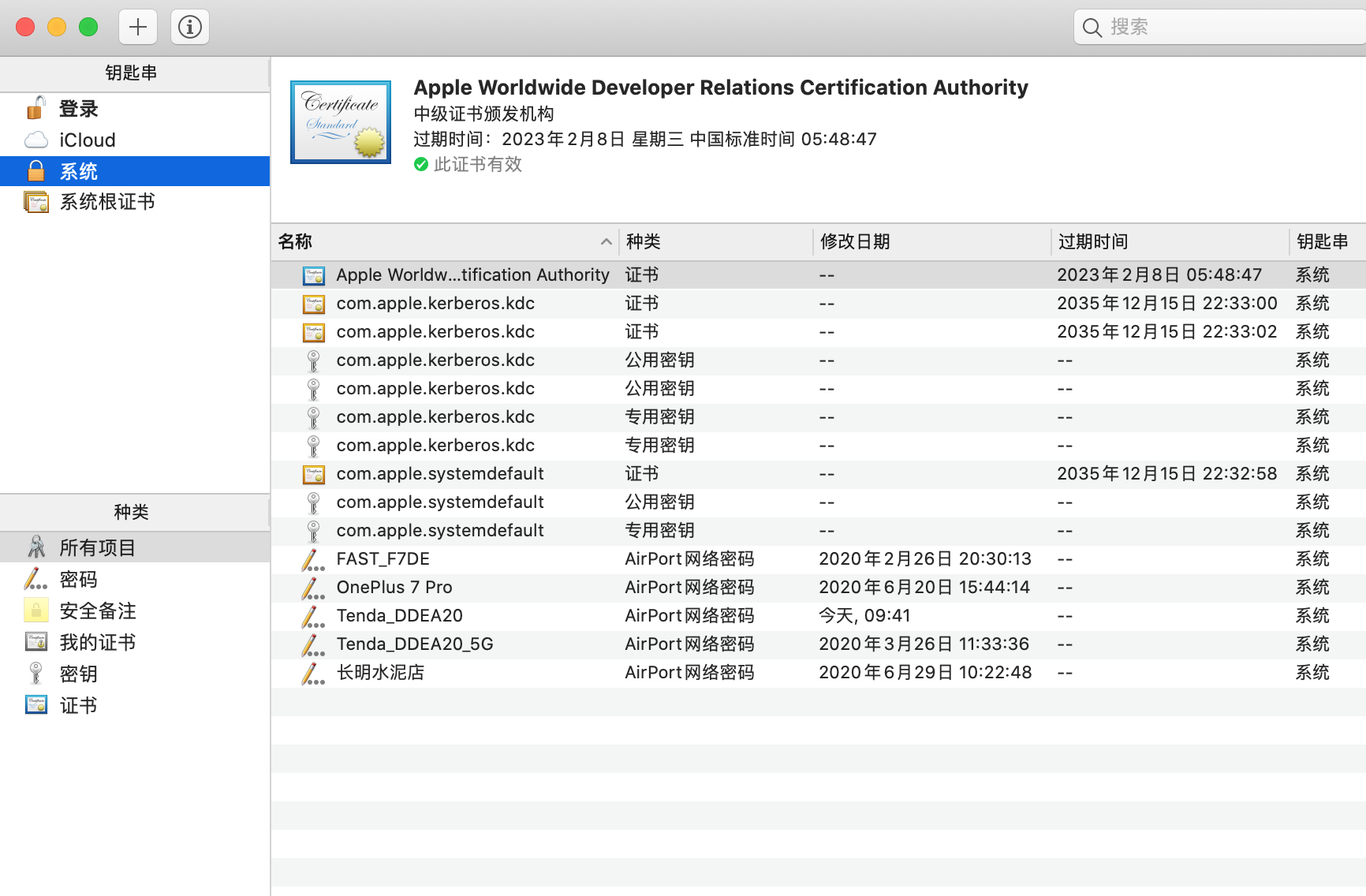Viewport: 1366px width, 896px height.
Task: Click the green 此证书有效 checkmark icon
Action: click(421, 164)
